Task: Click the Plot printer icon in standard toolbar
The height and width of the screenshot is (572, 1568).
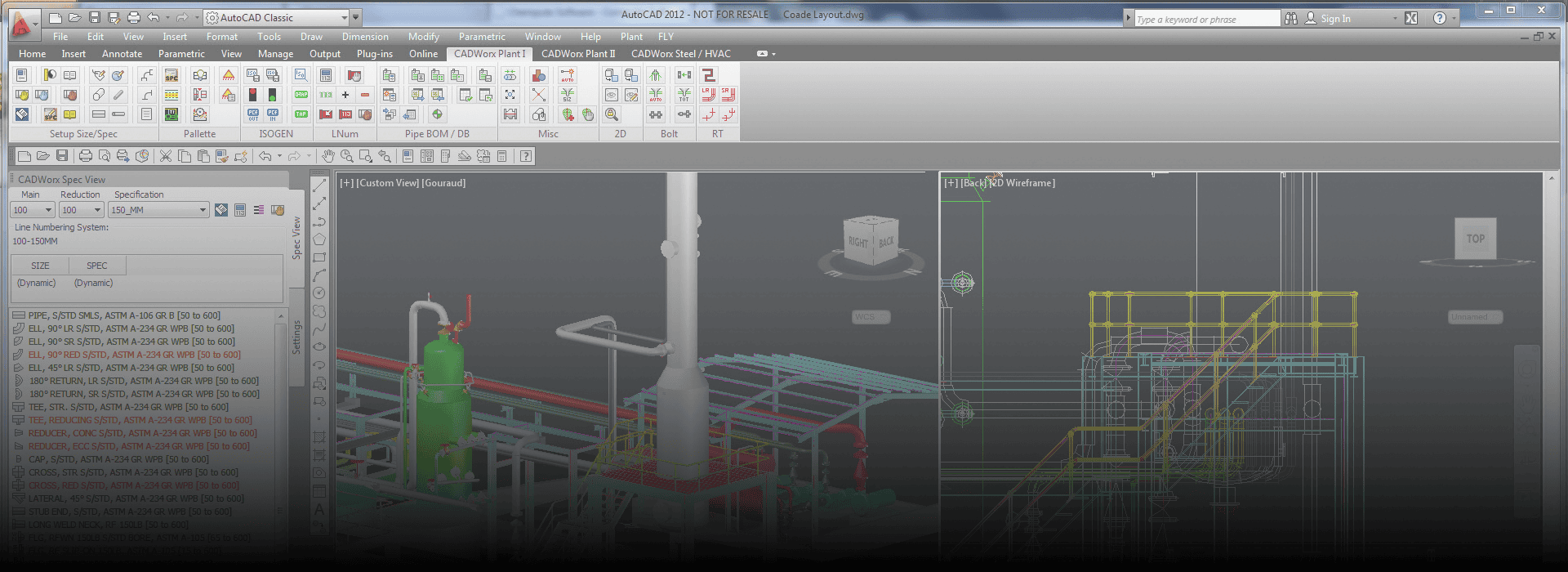Action: [85, 156]
